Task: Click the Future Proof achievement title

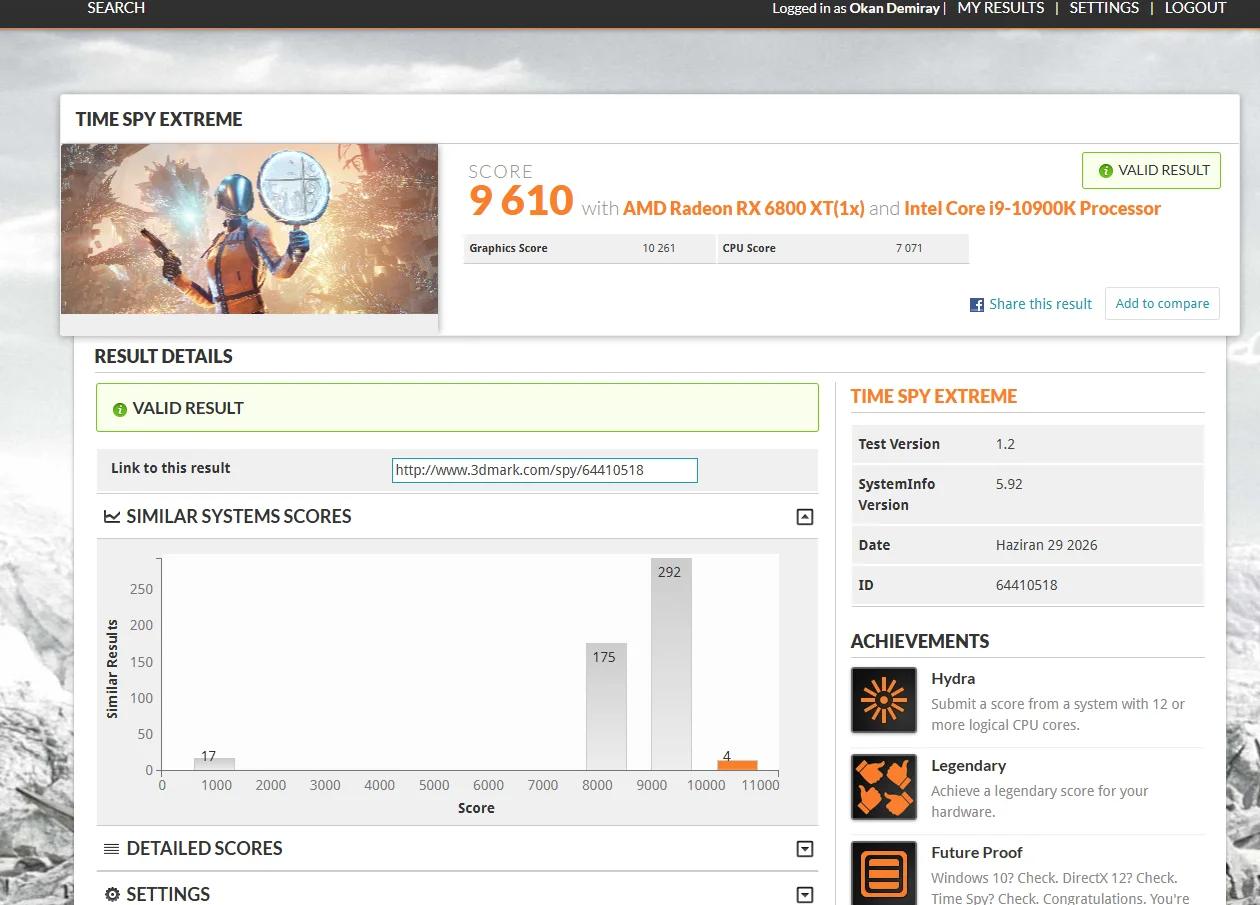Action: [x=976, y=853]
